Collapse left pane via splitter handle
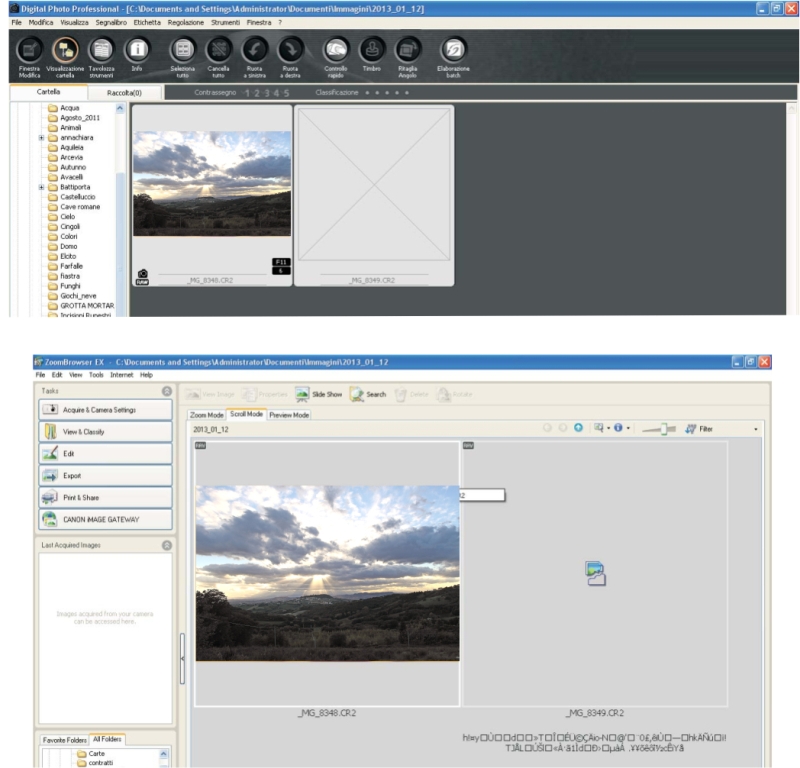 pyautogui.click(x=182, y=658)
